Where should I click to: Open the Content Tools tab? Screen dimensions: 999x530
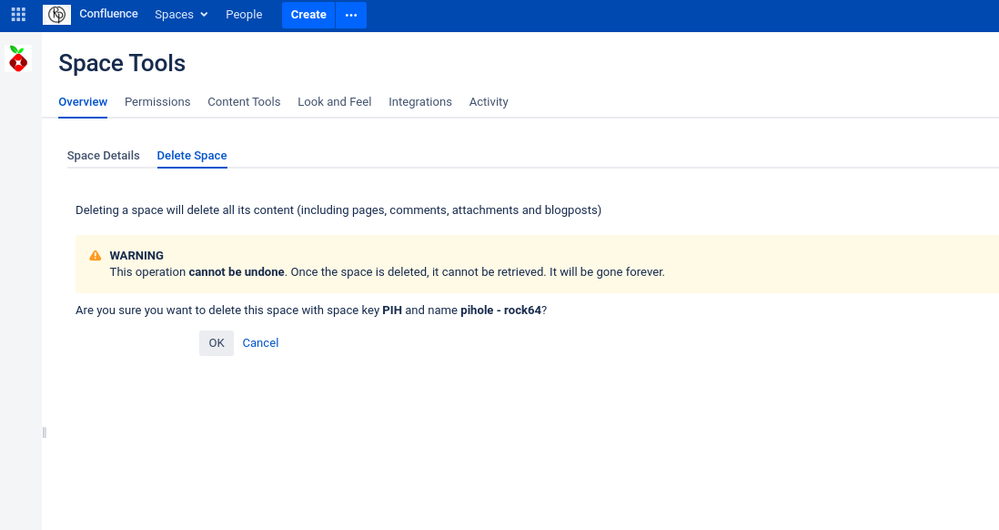tap(244, 102)
